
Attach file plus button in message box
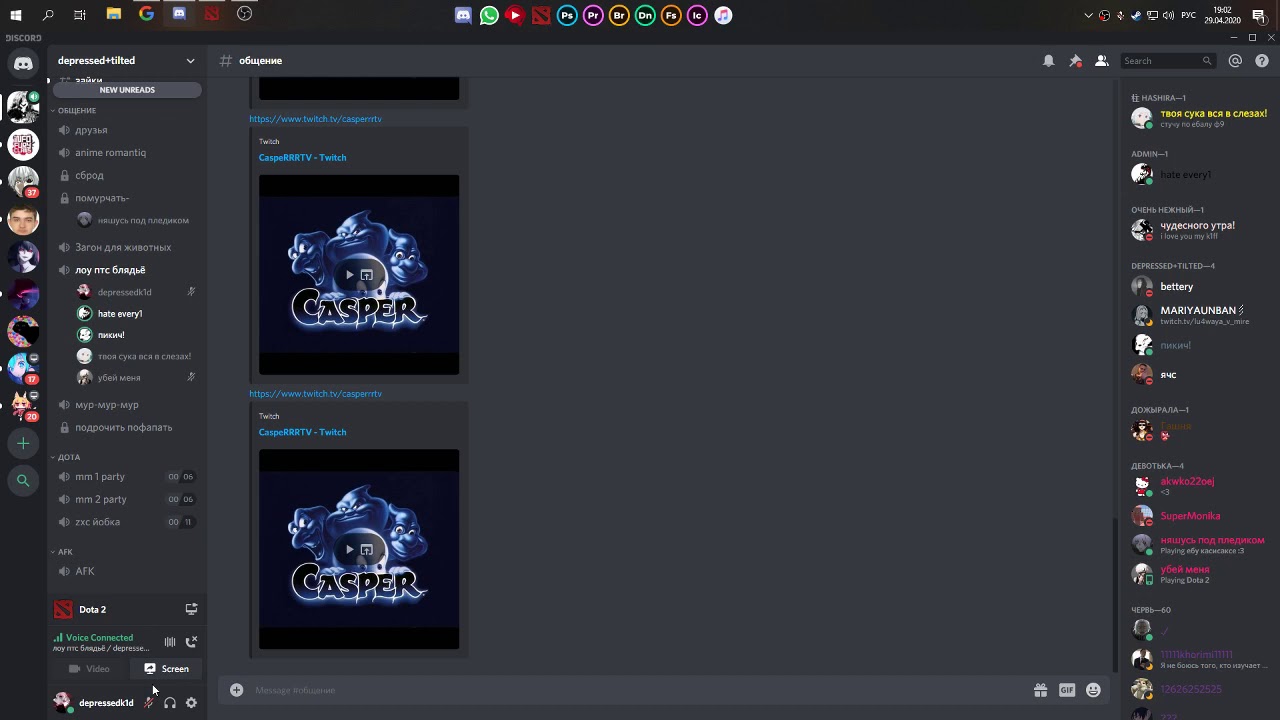236,690
